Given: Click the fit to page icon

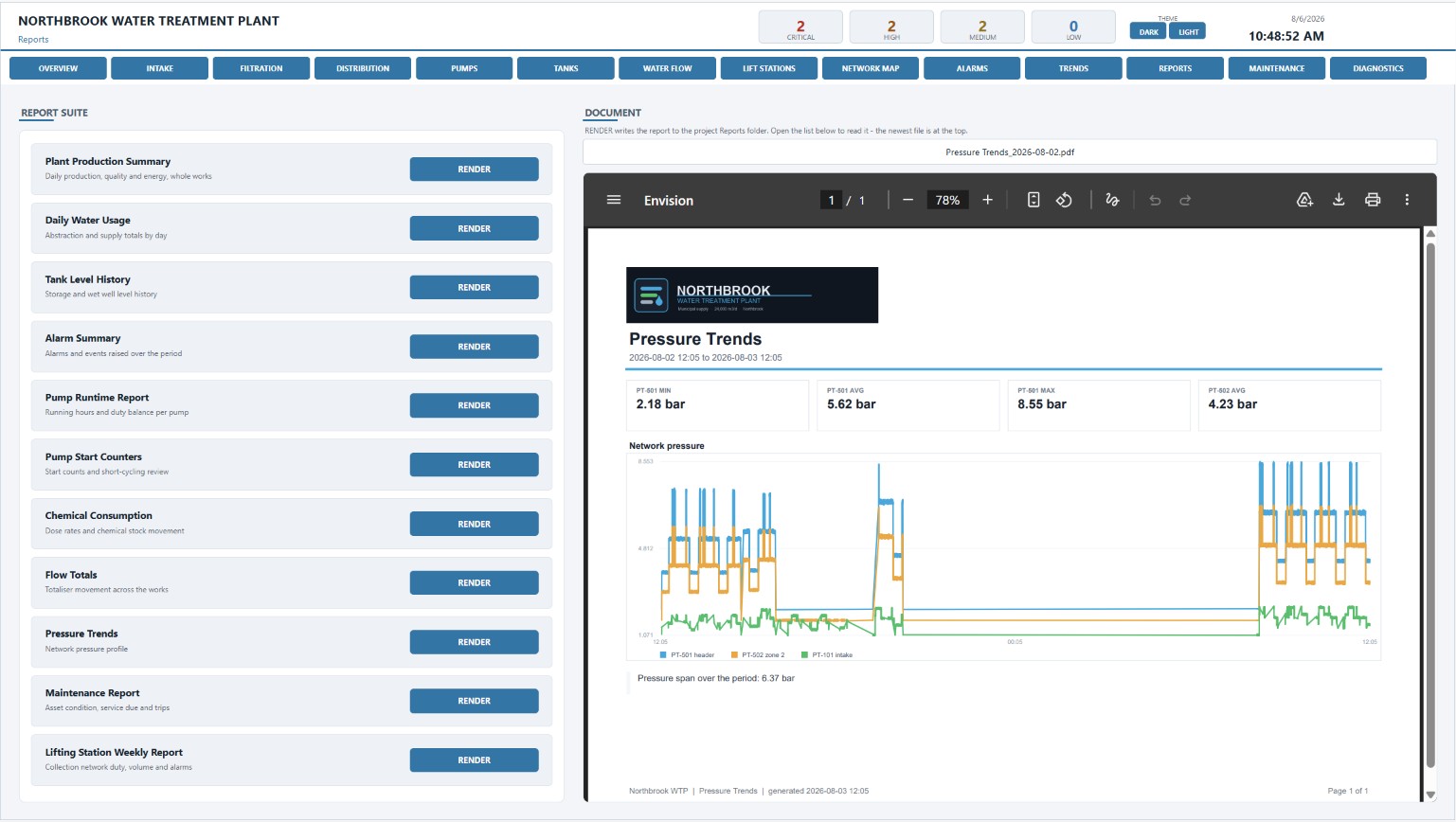Looking at the screenshot, I should (x=1034, y=200).
